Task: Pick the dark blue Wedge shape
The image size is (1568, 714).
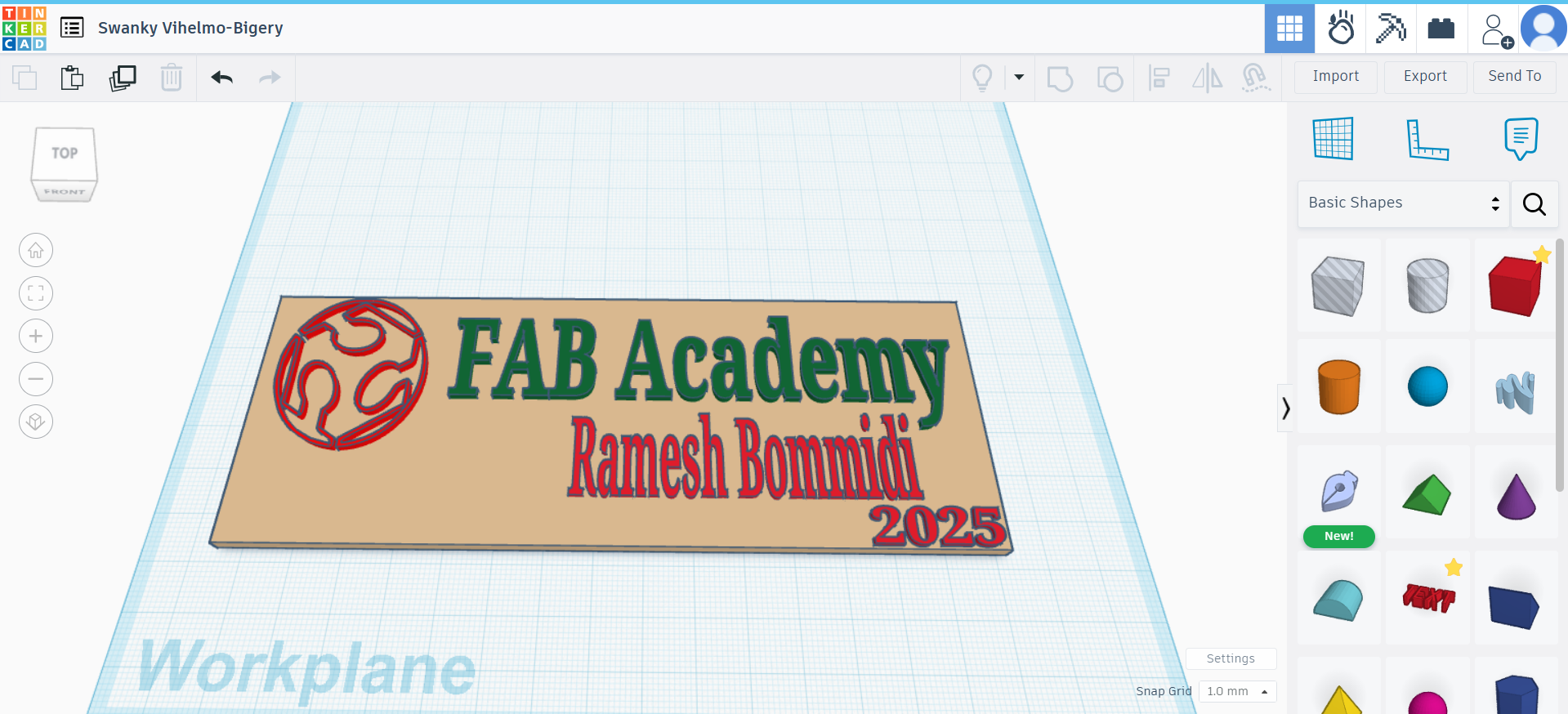Action: point(1516,598)
